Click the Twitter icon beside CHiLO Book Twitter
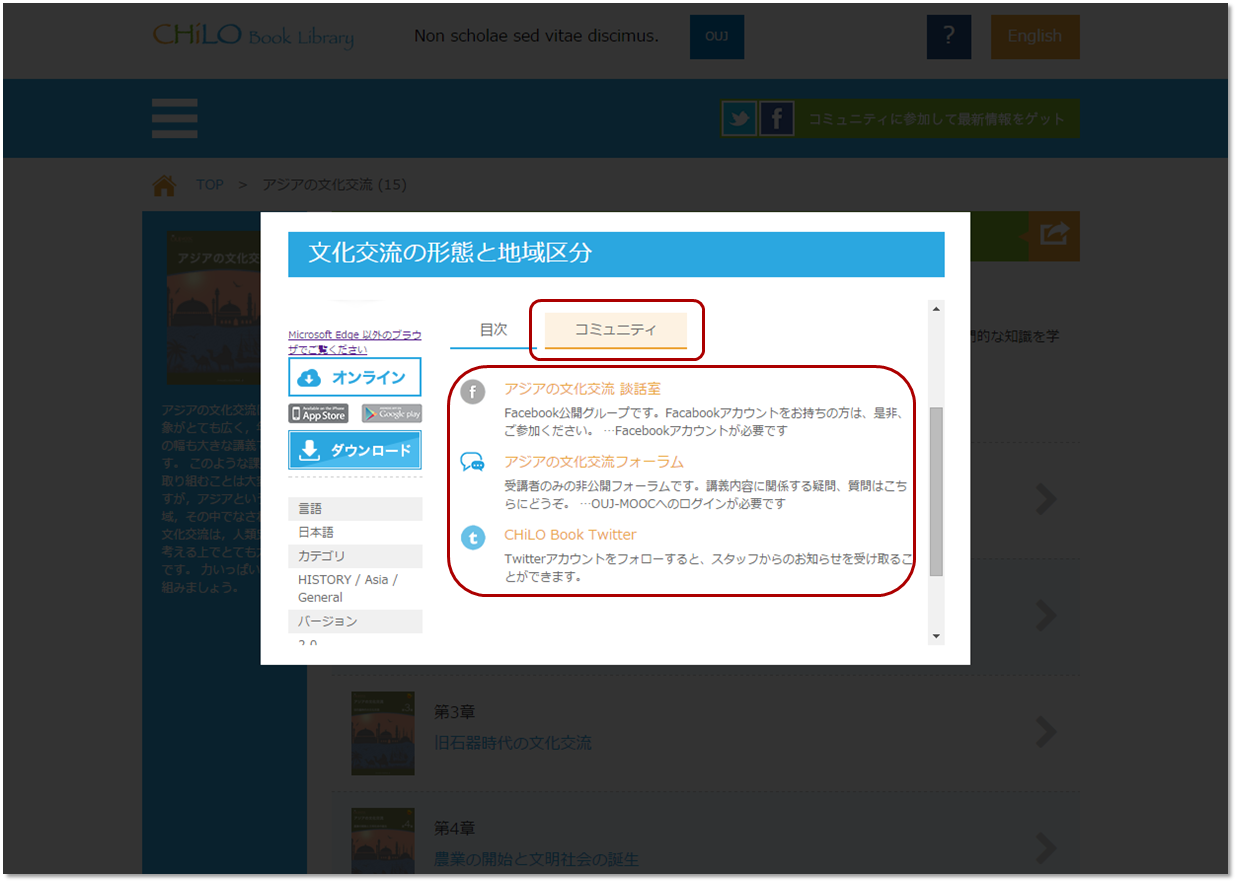This screenshot has height=883, width=1237. click(472, 538)
